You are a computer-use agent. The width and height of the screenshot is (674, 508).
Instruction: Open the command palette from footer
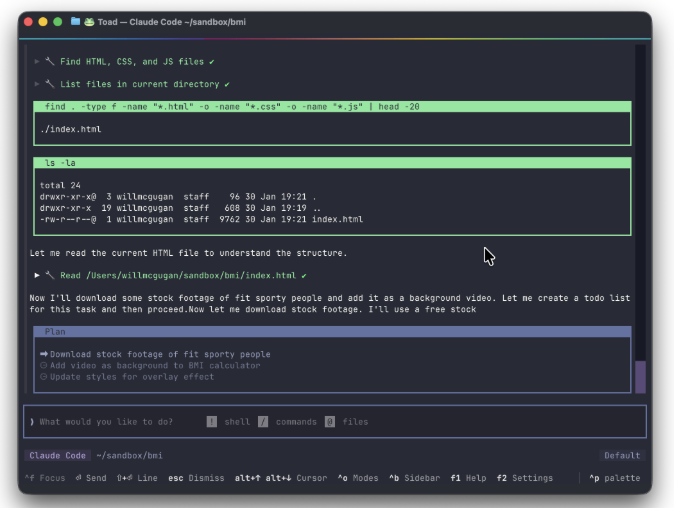coord(614,478)
